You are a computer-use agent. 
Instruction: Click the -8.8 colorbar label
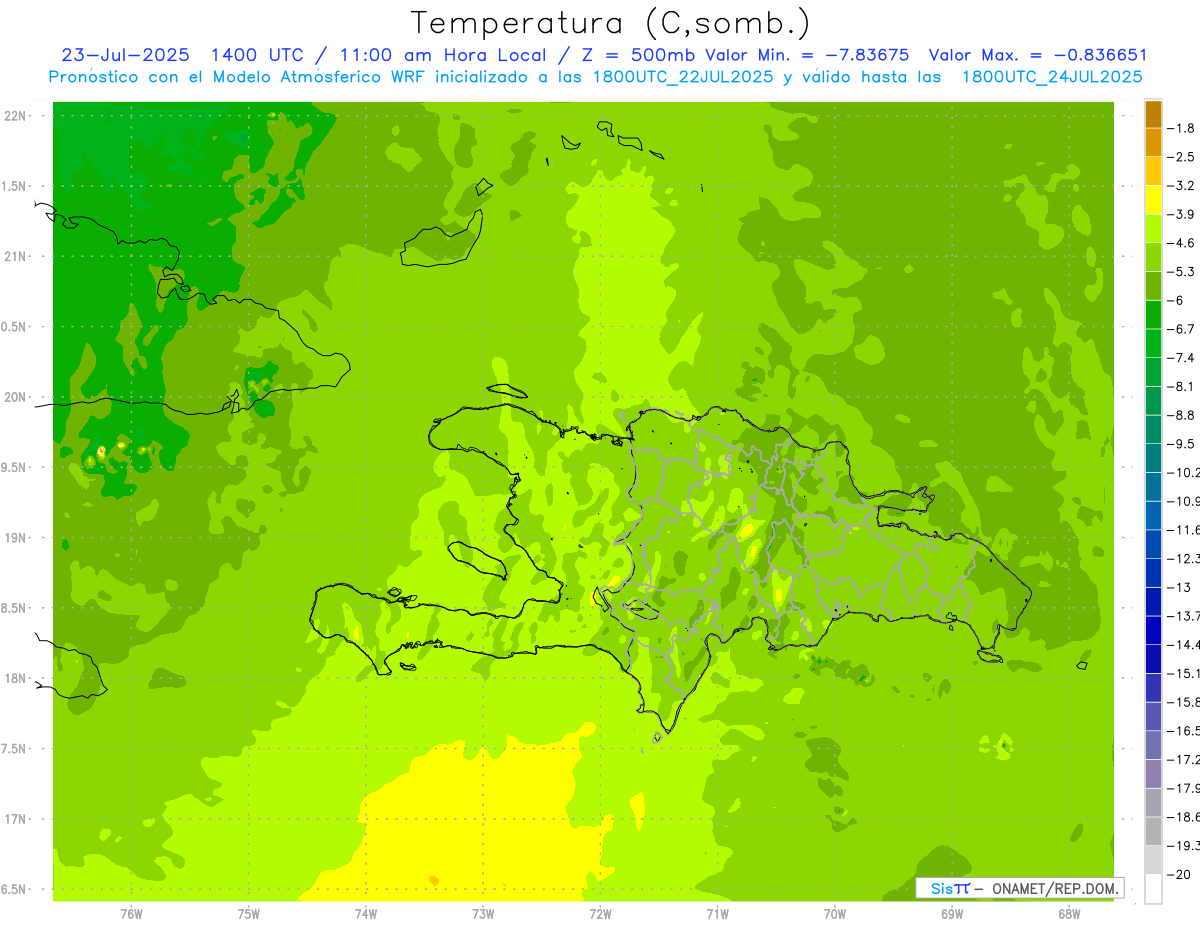tap(1181, 415)
